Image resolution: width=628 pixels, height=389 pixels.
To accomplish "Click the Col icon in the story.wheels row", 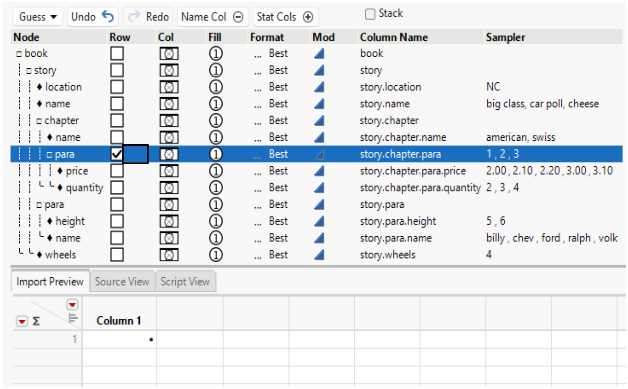I will 169,255.
